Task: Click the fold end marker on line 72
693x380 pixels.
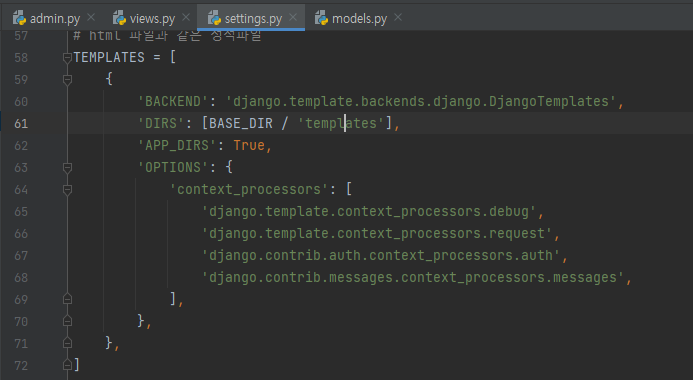Action: 67,365
